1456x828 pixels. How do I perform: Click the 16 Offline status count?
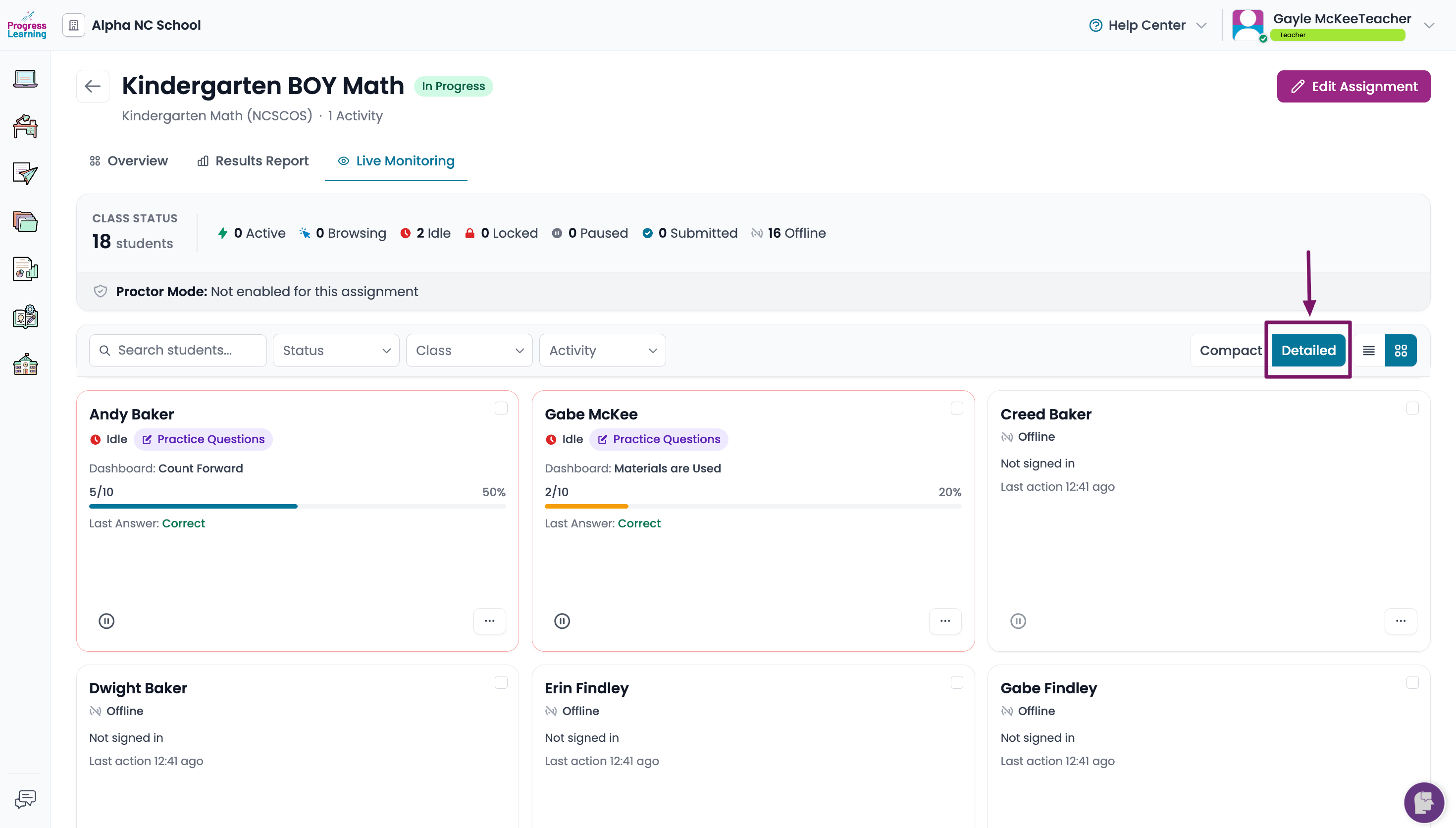pos(789,233)
